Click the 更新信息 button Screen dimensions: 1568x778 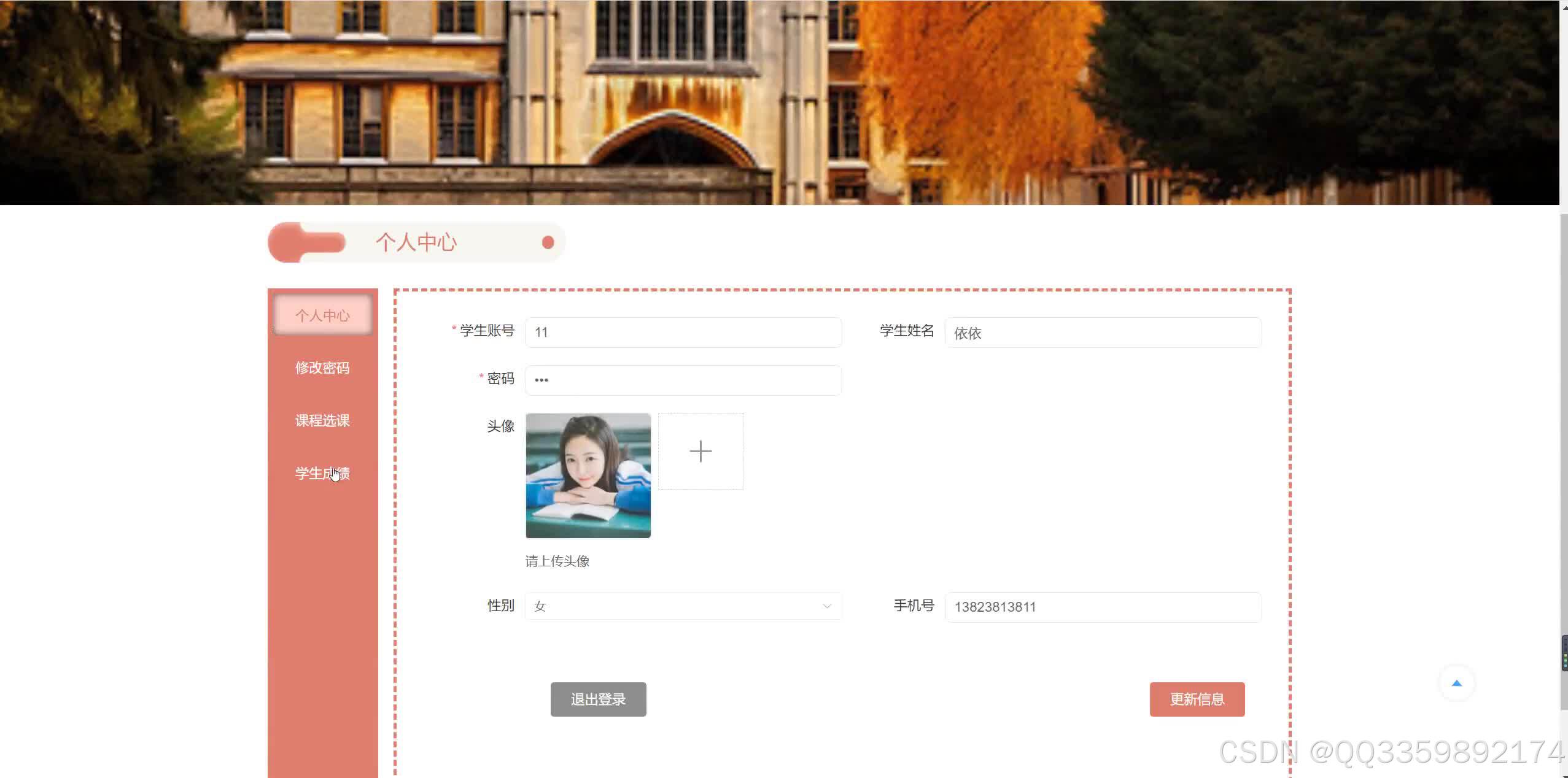[1197, 699]
